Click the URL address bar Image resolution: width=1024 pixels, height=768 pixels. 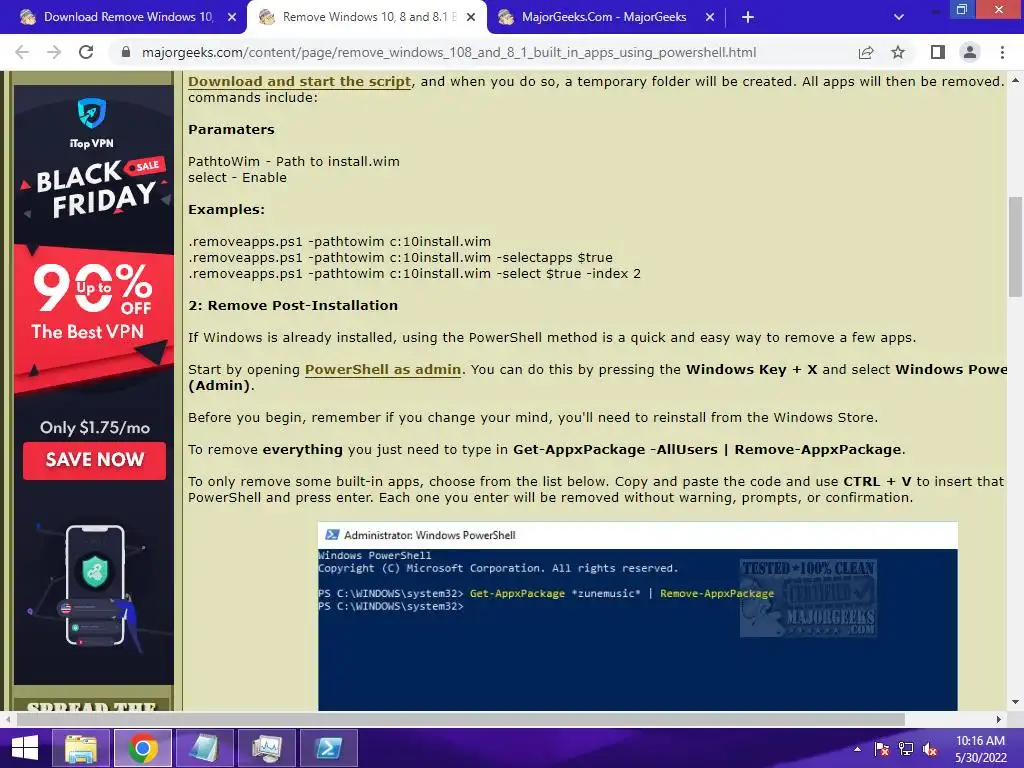[x=449, y=52]
